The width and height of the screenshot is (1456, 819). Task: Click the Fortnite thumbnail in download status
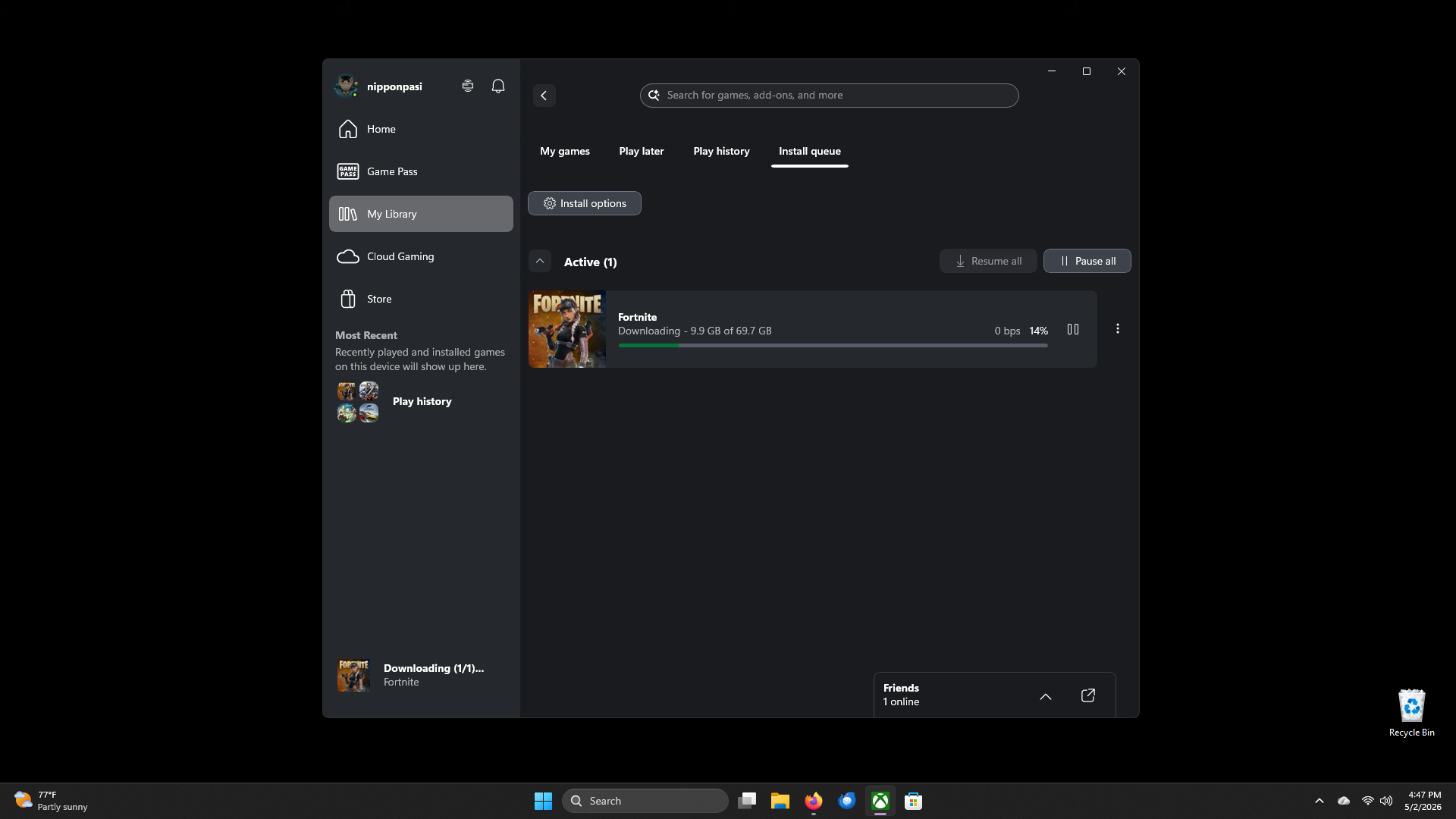353,675
